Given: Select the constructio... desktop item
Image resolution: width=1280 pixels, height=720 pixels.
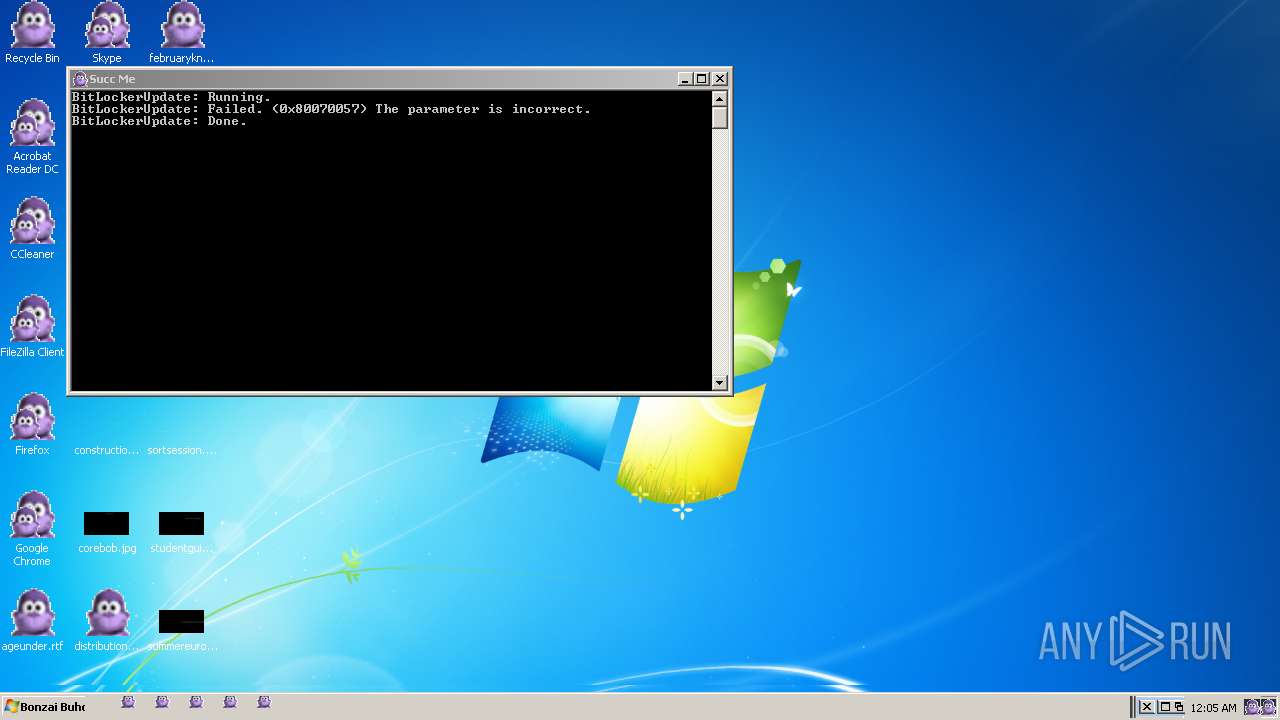Looking at the screenshot, I should coord(107,450).
